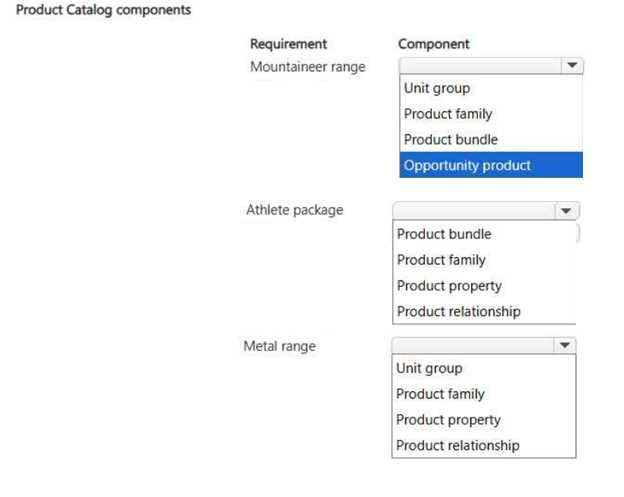624x497 pixels.
Task: Click the Requirement column header
Action: point(289,44)
